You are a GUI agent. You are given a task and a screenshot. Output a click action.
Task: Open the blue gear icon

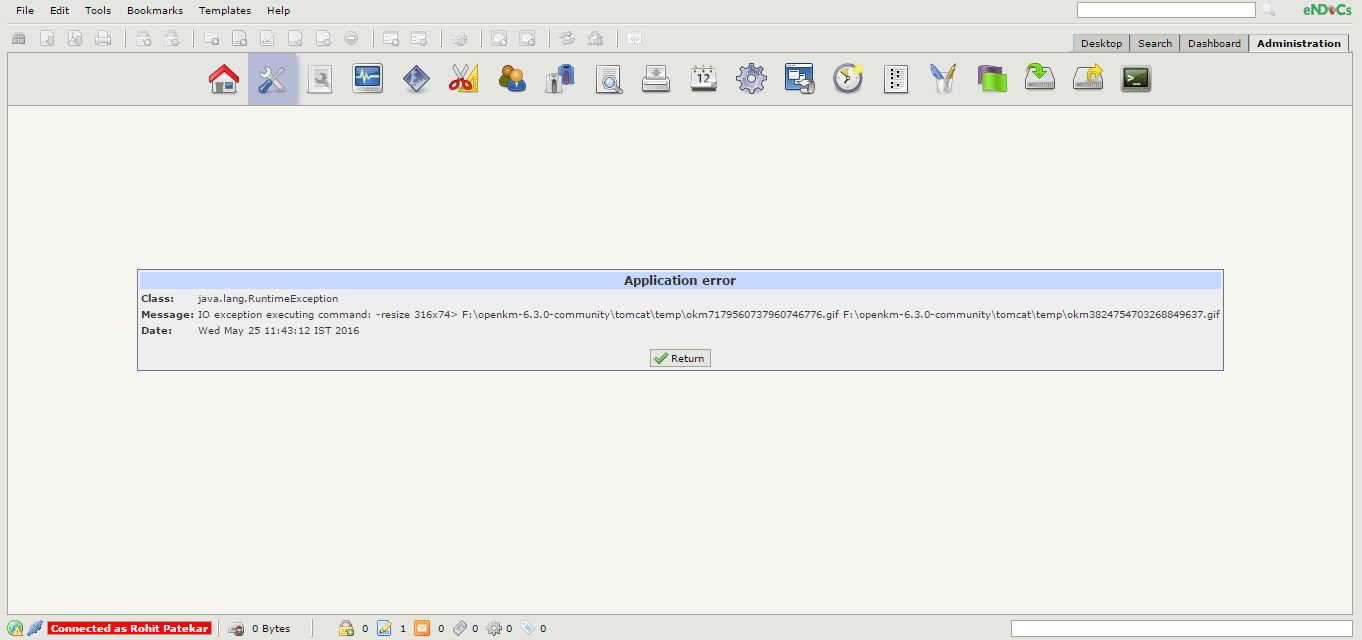751,79
